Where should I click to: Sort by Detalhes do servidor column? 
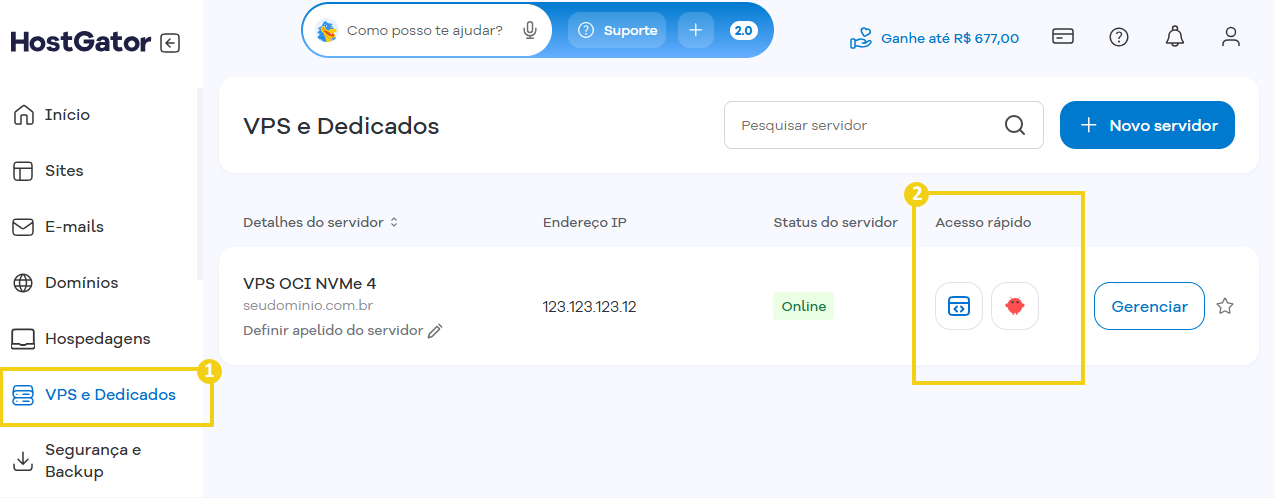pos(320,222)
